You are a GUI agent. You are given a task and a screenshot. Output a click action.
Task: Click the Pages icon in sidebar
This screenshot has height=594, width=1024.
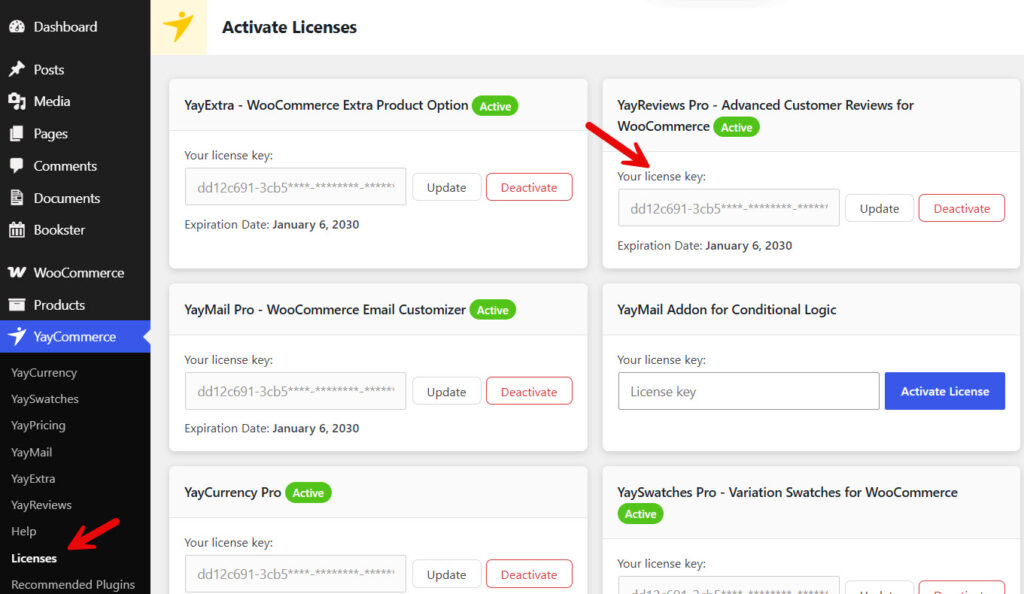click(17, 134)
